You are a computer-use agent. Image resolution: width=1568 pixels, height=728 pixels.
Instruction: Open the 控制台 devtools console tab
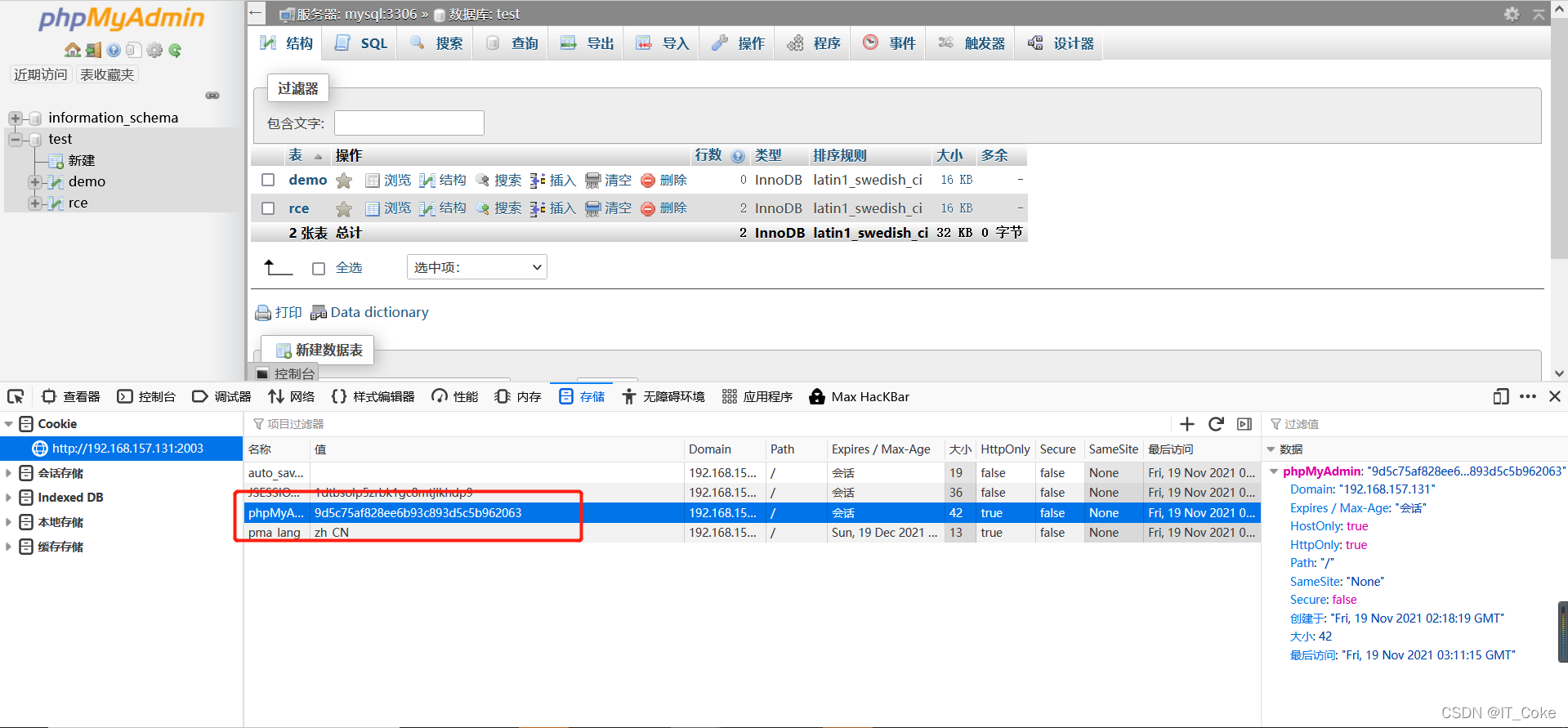(146, 396)
